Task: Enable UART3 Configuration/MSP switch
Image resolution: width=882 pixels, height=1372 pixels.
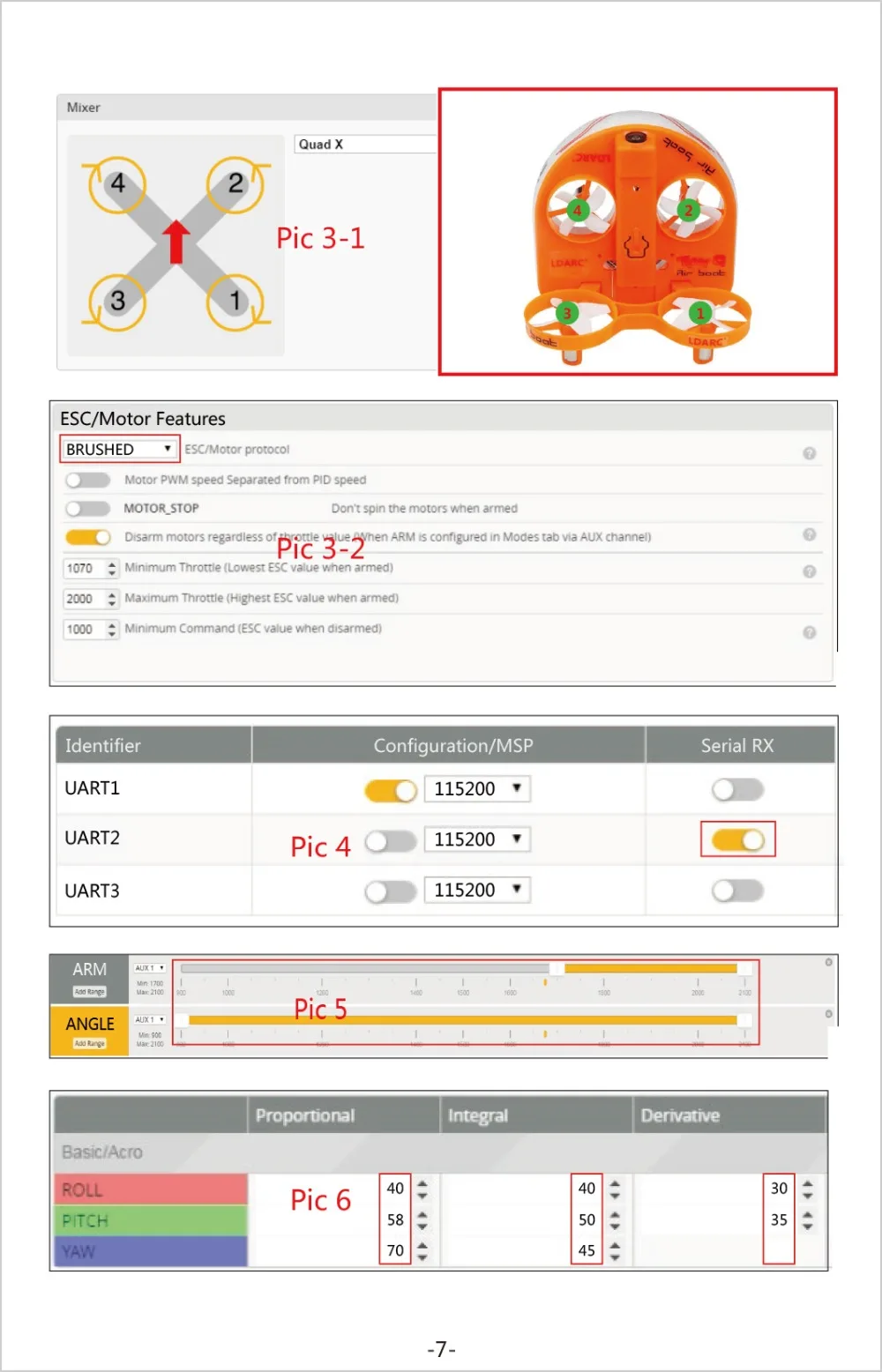Action: (391, 892)
